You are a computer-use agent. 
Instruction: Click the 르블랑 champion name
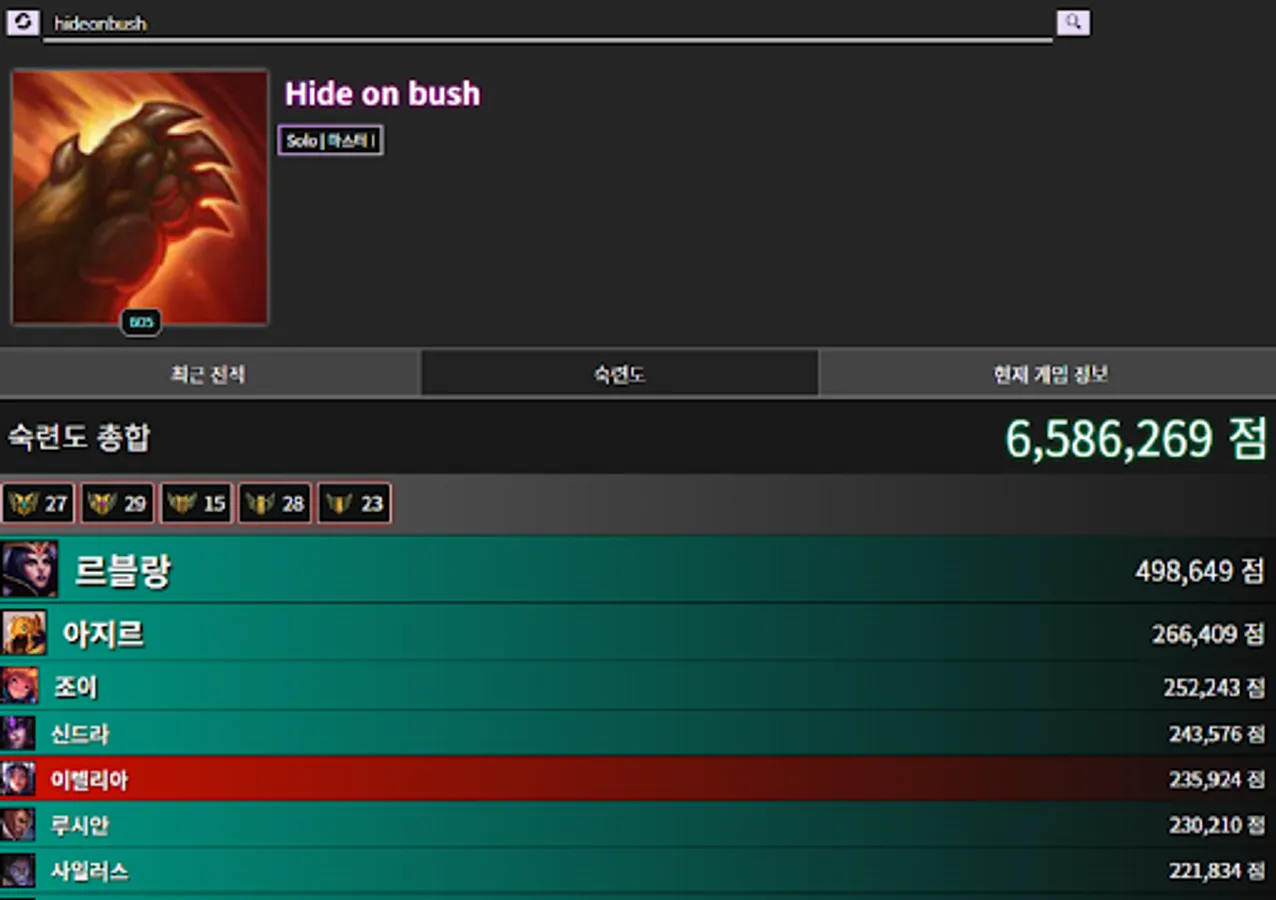coord(123,571)
